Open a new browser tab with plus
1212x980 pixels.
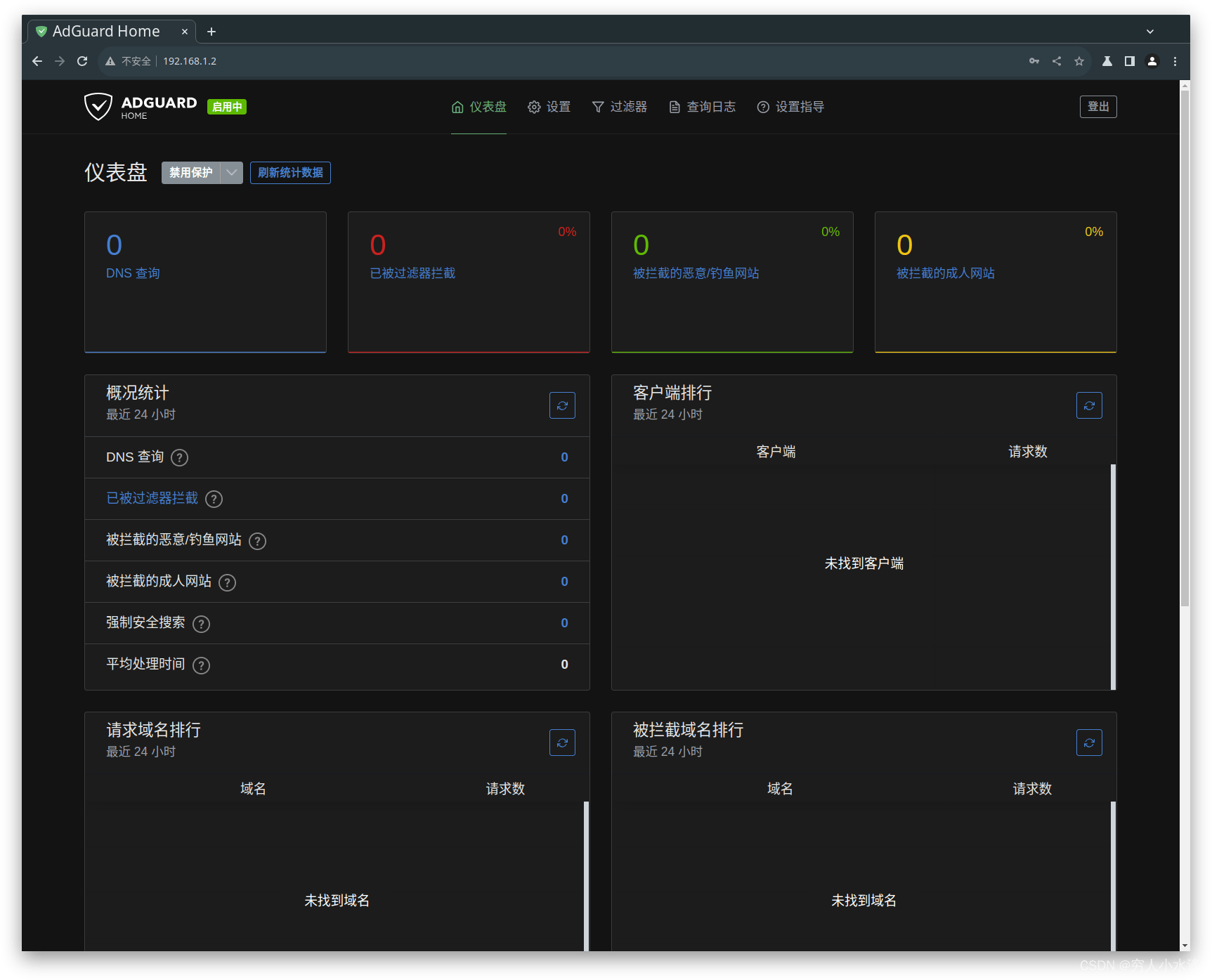211,32
